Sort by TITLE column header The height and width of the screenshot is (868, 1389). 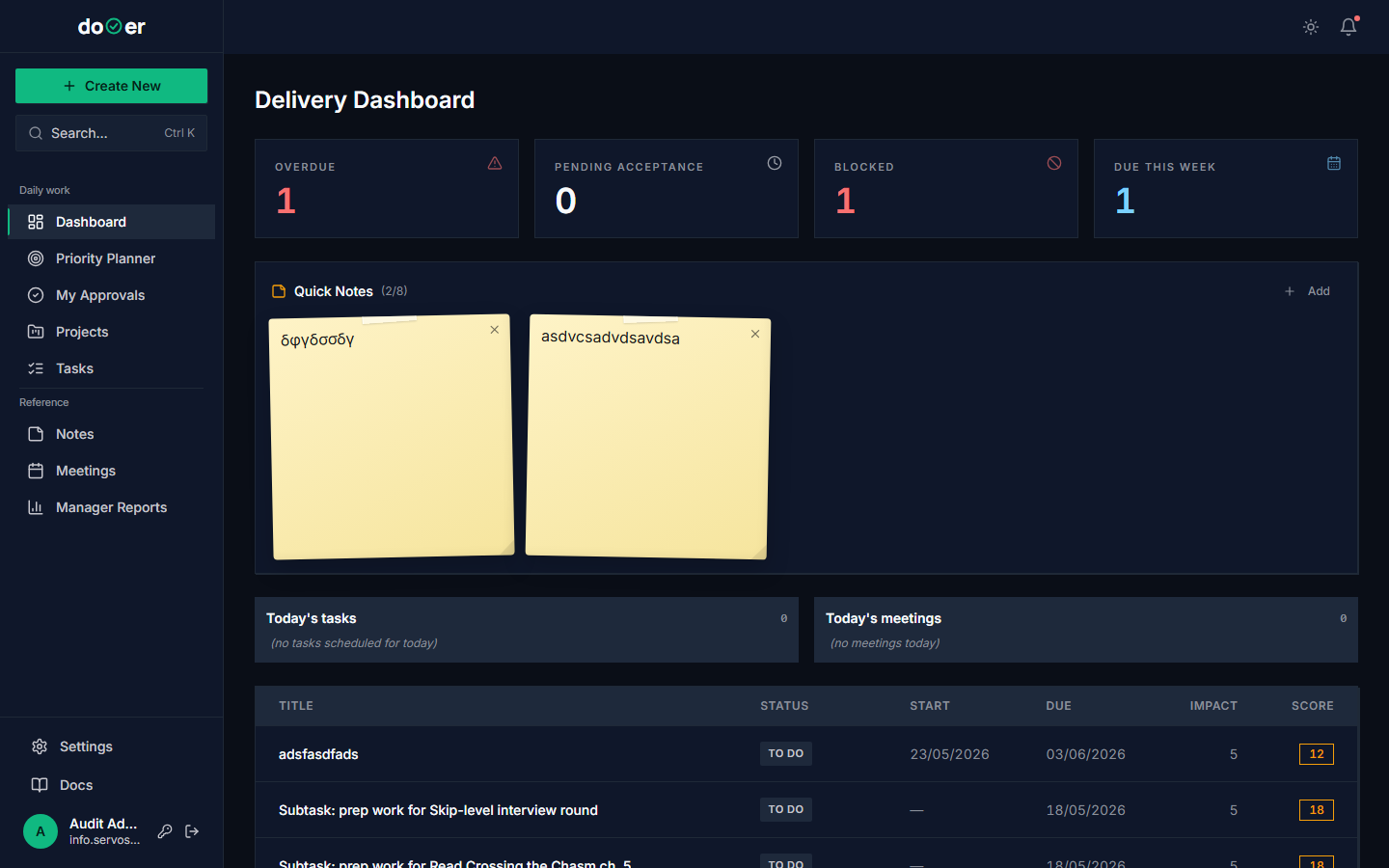296,706
